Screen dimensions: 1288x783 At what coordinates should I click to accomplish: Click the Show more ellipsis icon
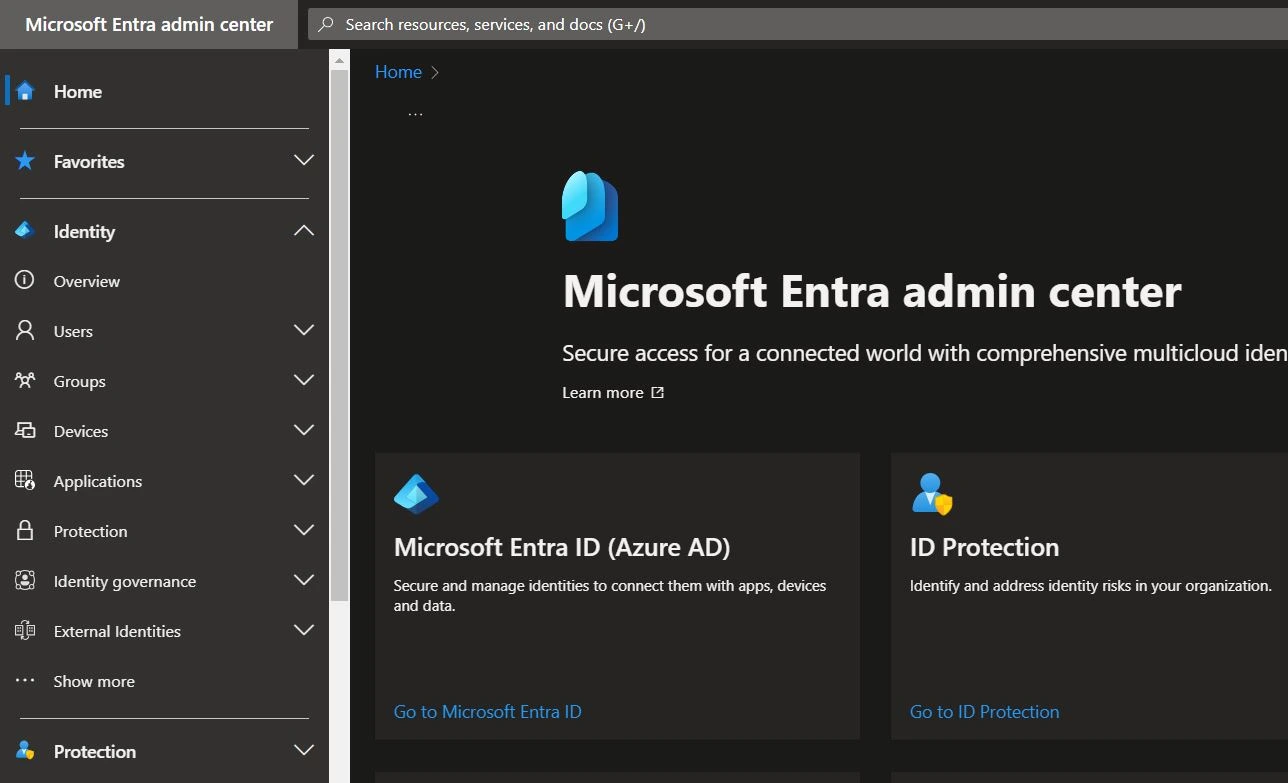pyautogui.click(x=25, y=680)
